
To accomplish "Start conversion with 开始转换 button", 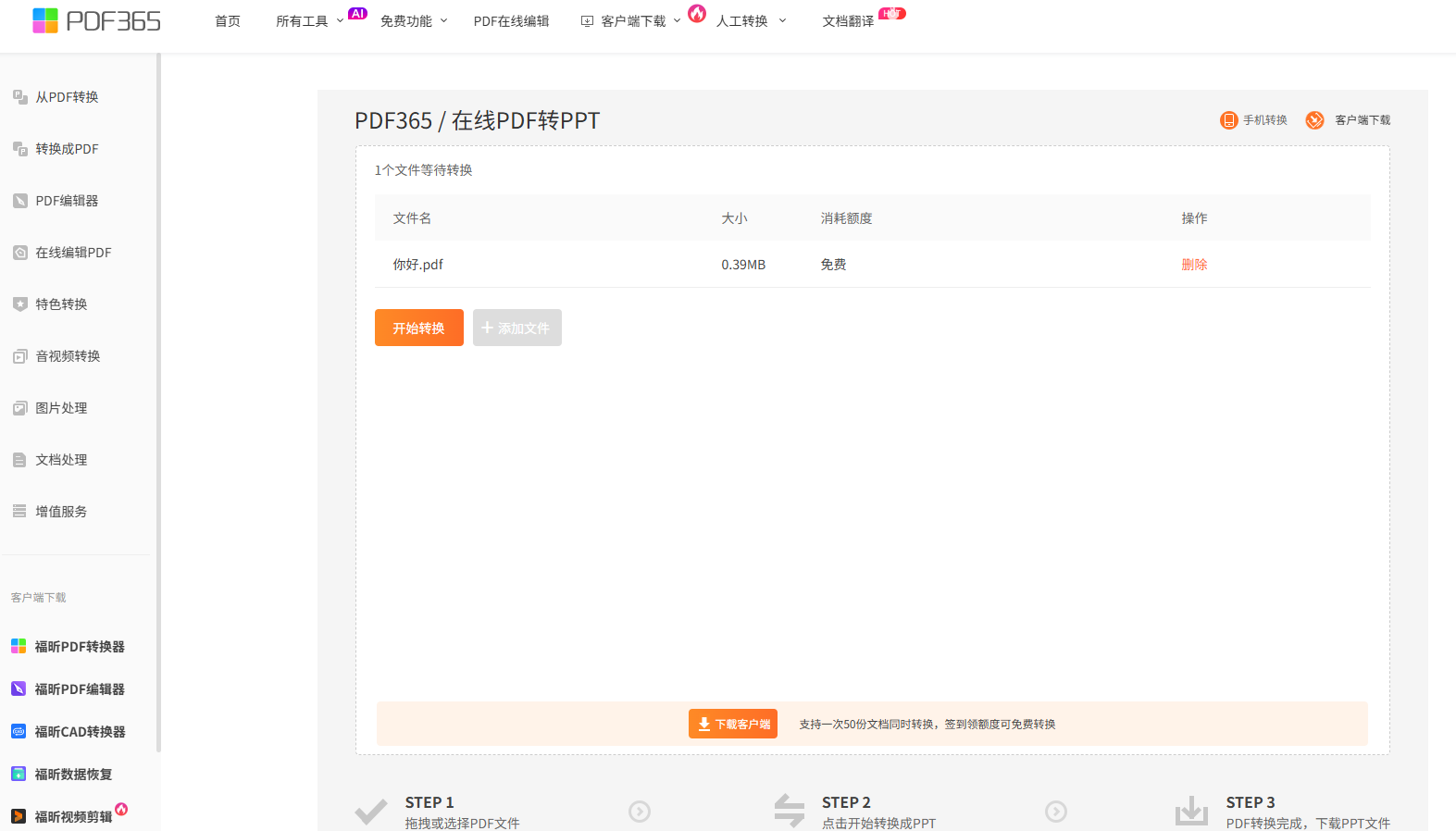I will click(419, 328).
